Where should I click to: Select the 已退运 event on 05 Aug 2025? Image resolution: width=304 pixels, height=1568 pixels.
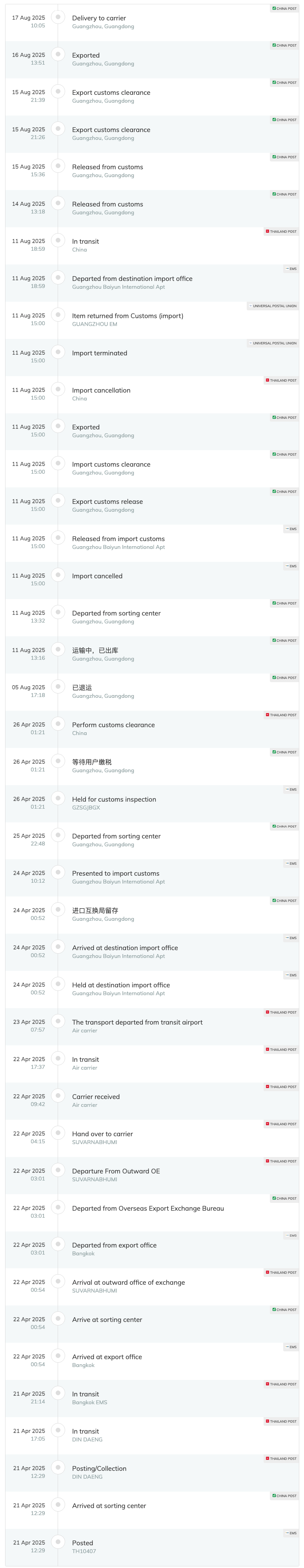152,692
